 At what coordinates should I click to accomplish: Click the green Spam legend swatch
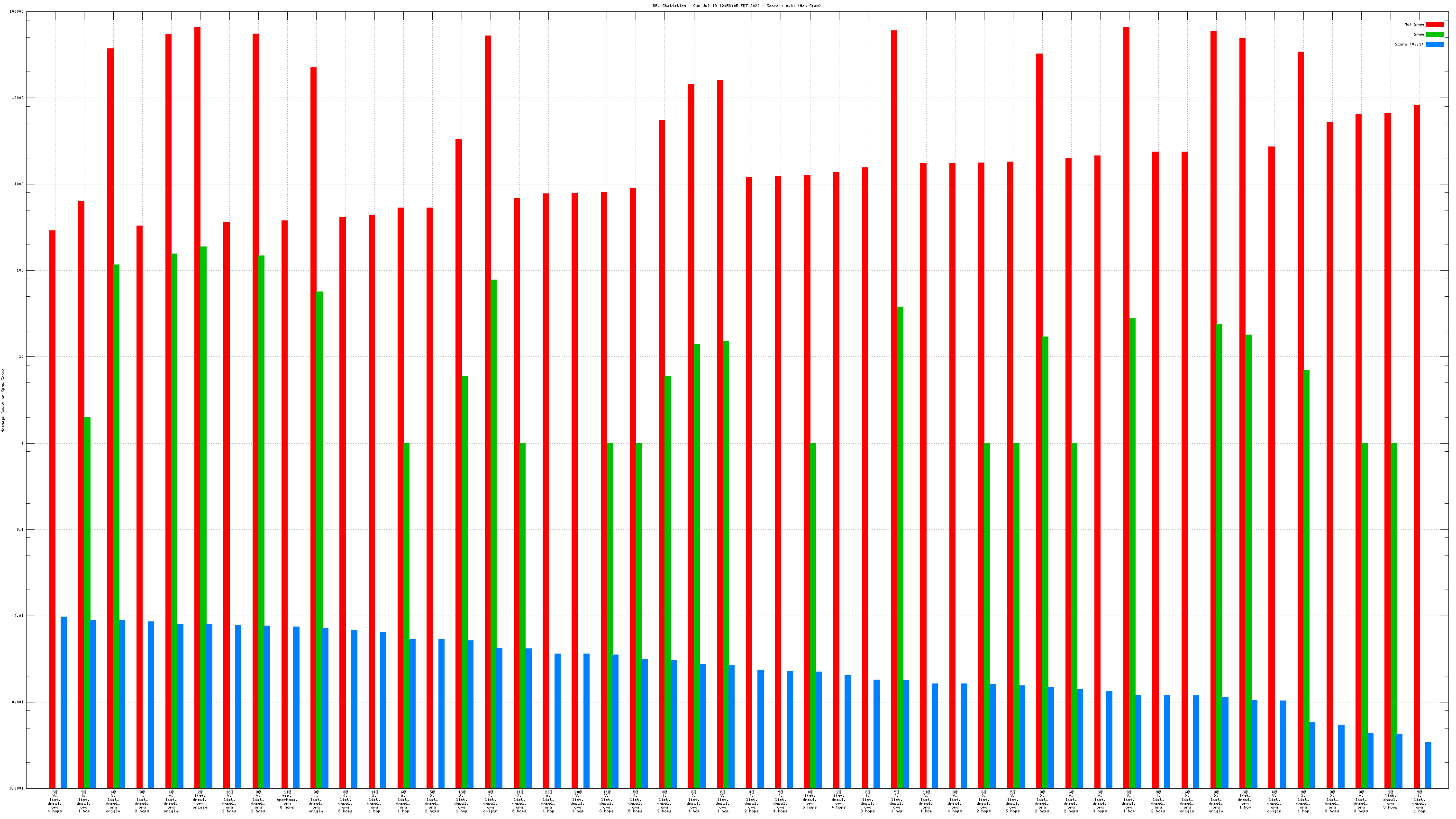coord(1435,35)
